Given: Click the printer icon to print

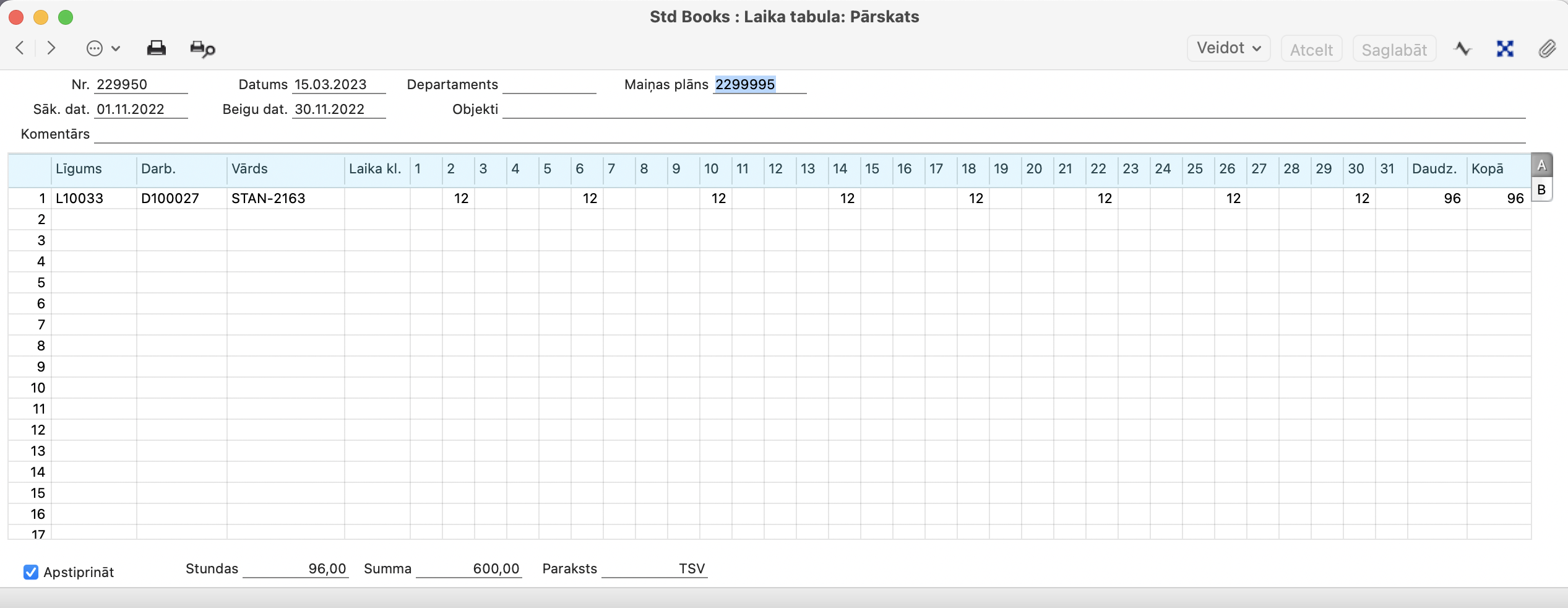Looking at the screenshot, I should [x=156, y=48].
